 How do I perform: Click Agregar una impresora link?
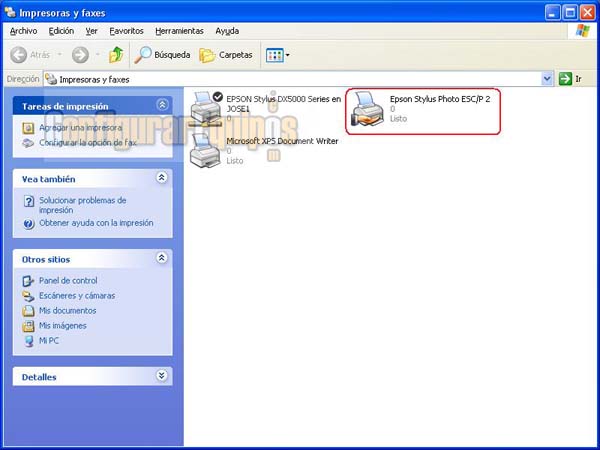tap(81, 128)
